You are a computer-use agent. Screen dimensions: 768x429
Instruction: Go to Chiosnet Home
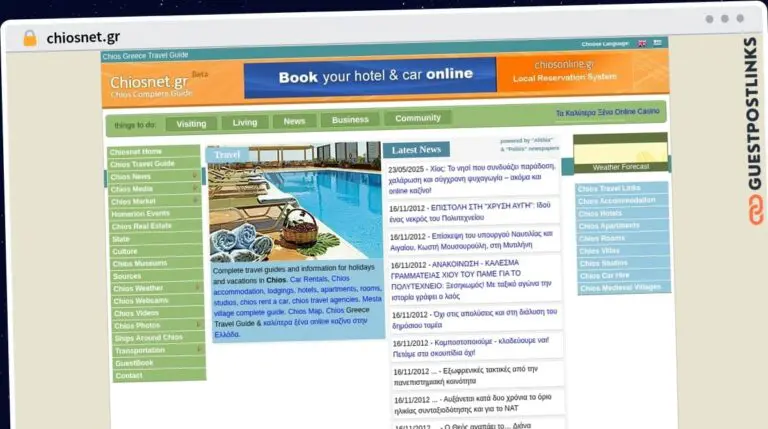[153, 151]
